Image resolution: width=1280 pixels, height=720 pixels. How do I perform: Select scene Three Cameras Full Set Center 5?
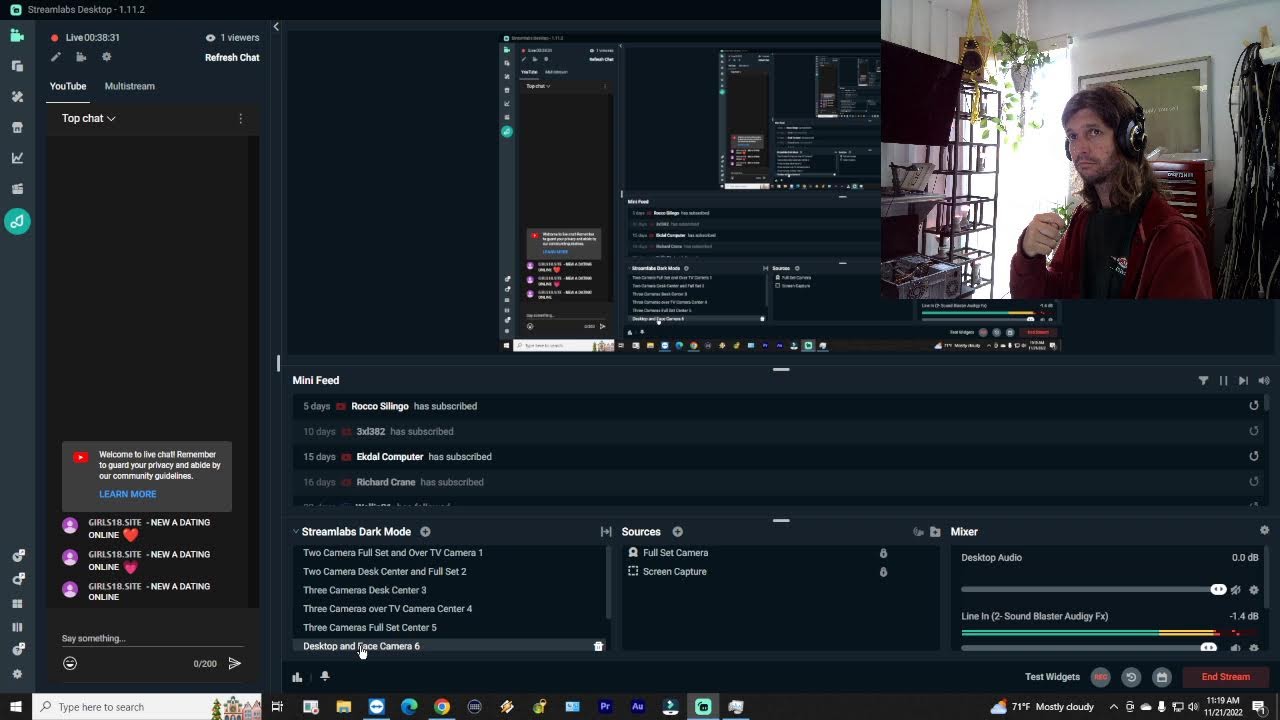point(370,628)
